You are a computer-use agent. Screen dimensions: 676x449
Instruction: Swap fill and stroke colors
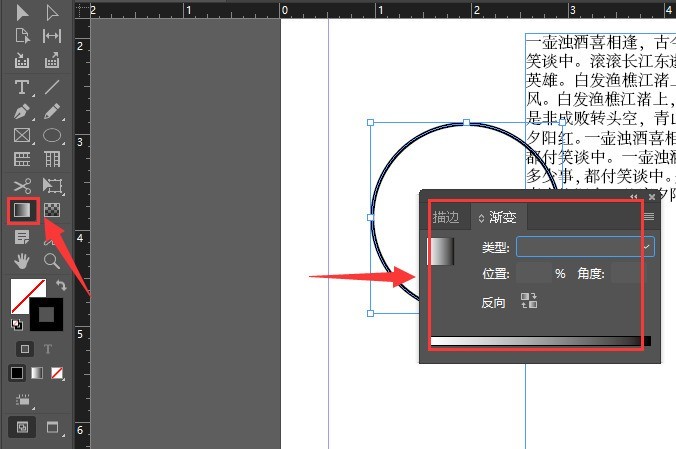pos(63,286)
